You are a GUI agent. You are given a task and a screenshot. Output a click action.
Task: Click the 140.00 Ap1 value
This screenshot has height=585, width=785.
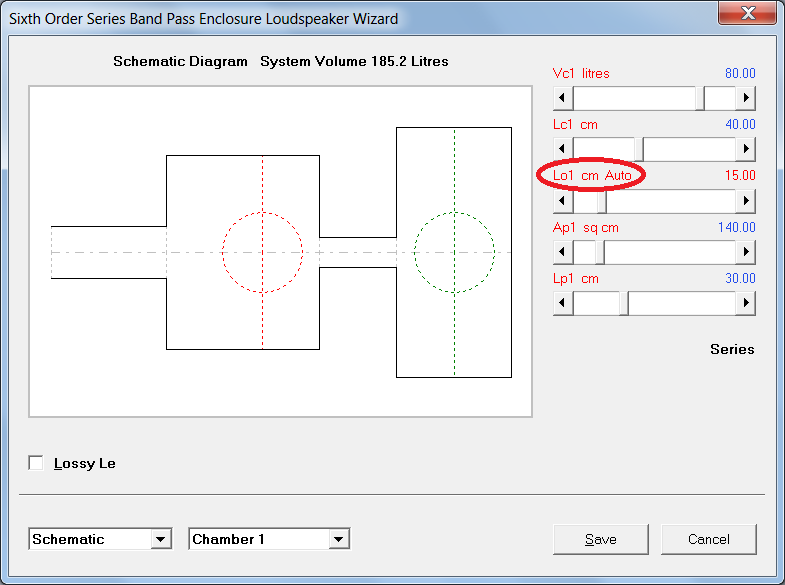[736, 228]
